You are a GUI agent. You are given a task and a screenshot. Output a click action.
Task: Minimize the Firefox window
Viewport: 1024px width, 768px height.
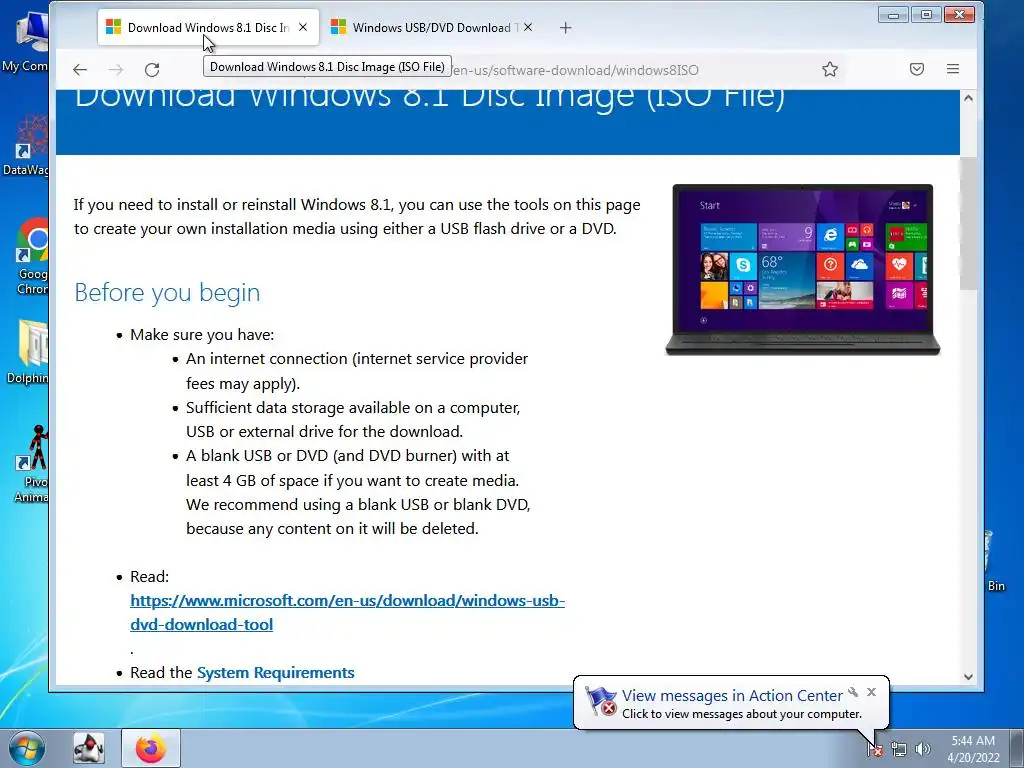[x=893, y=14]
